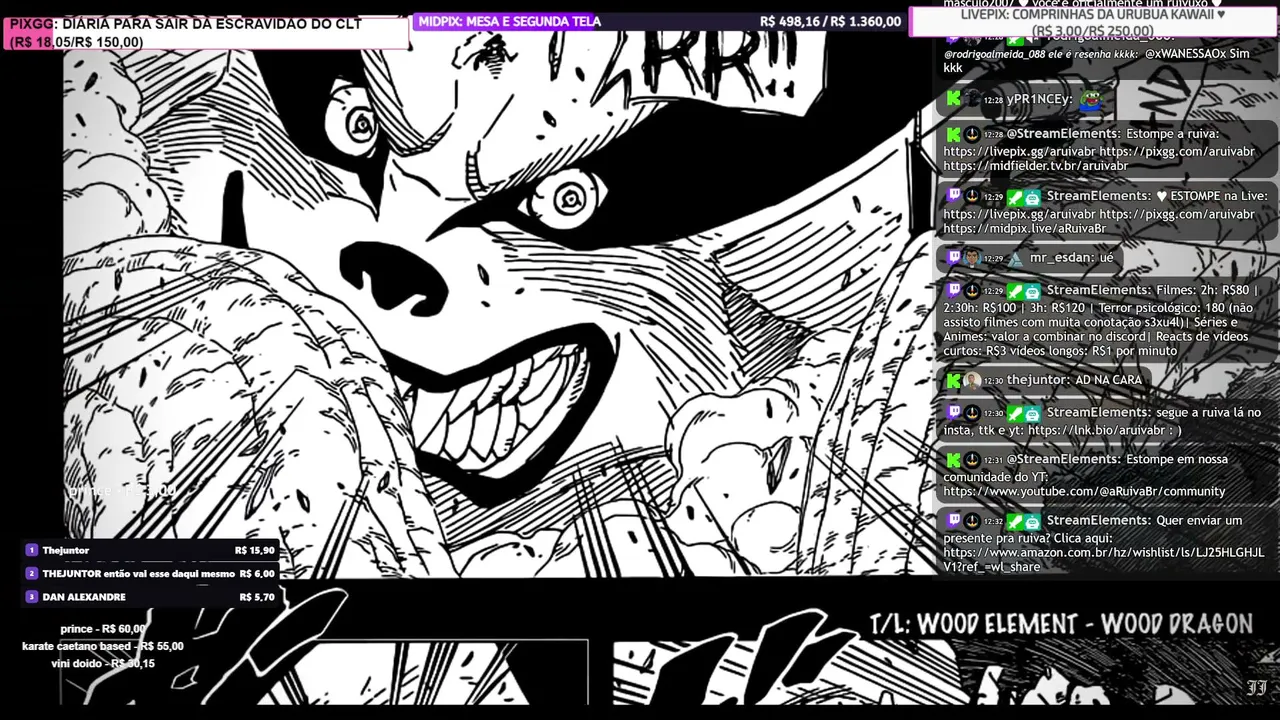
Task: Click the 'karate caetano based - R$ 55,00' donor entry
Action: [103, 646]
